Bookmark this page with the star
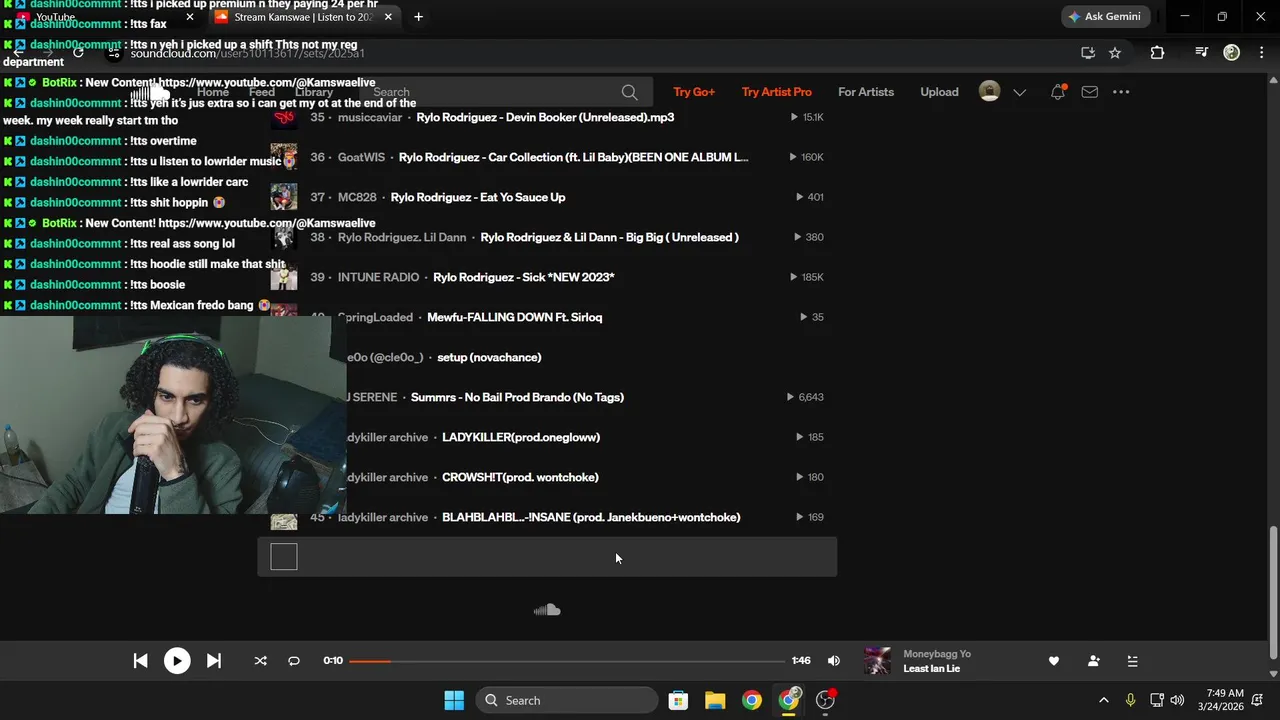Screen dimensions: 1280x720 click(1115, 53)
